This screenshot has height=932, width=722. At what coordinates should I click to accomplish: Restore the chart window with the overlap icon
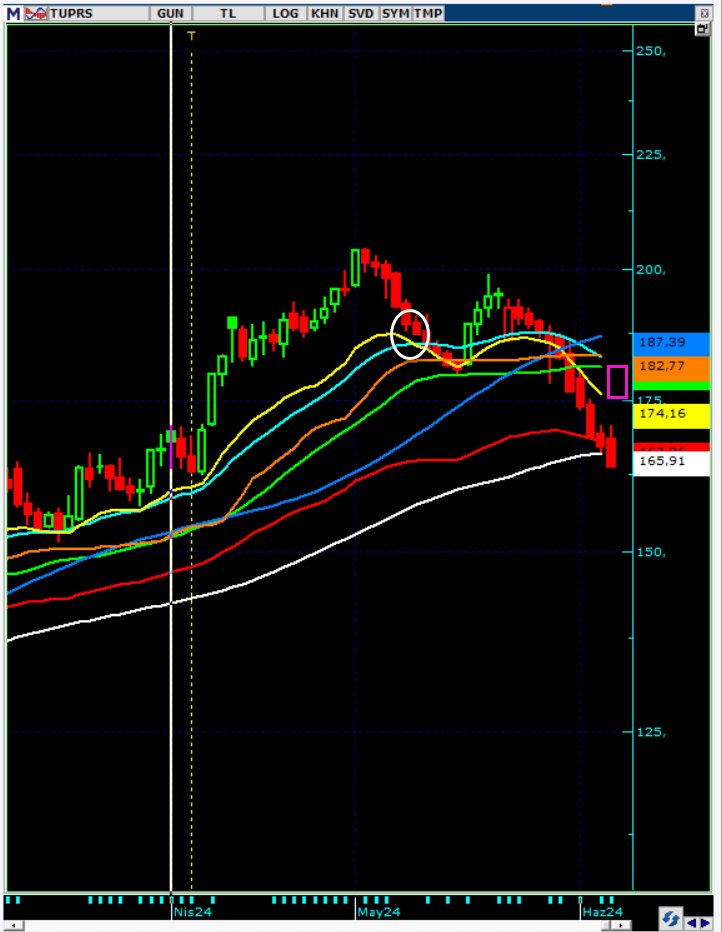click(x=703, y=29)
